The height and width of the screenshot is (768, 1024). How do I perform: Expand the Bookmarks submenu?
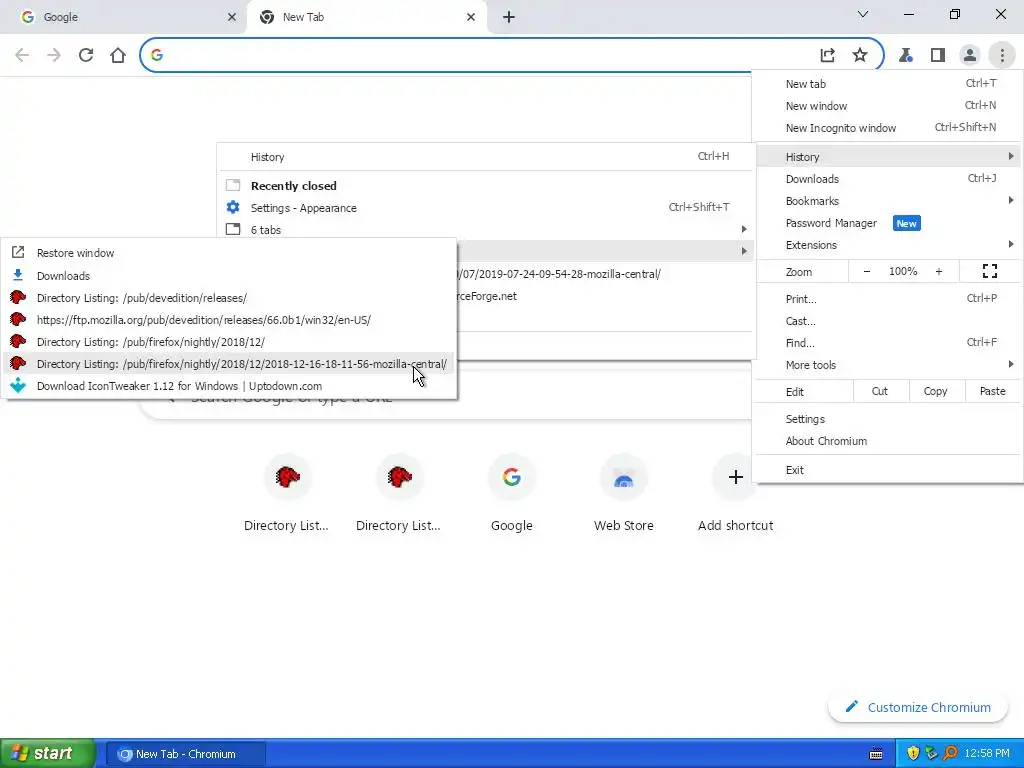point(888,201)
